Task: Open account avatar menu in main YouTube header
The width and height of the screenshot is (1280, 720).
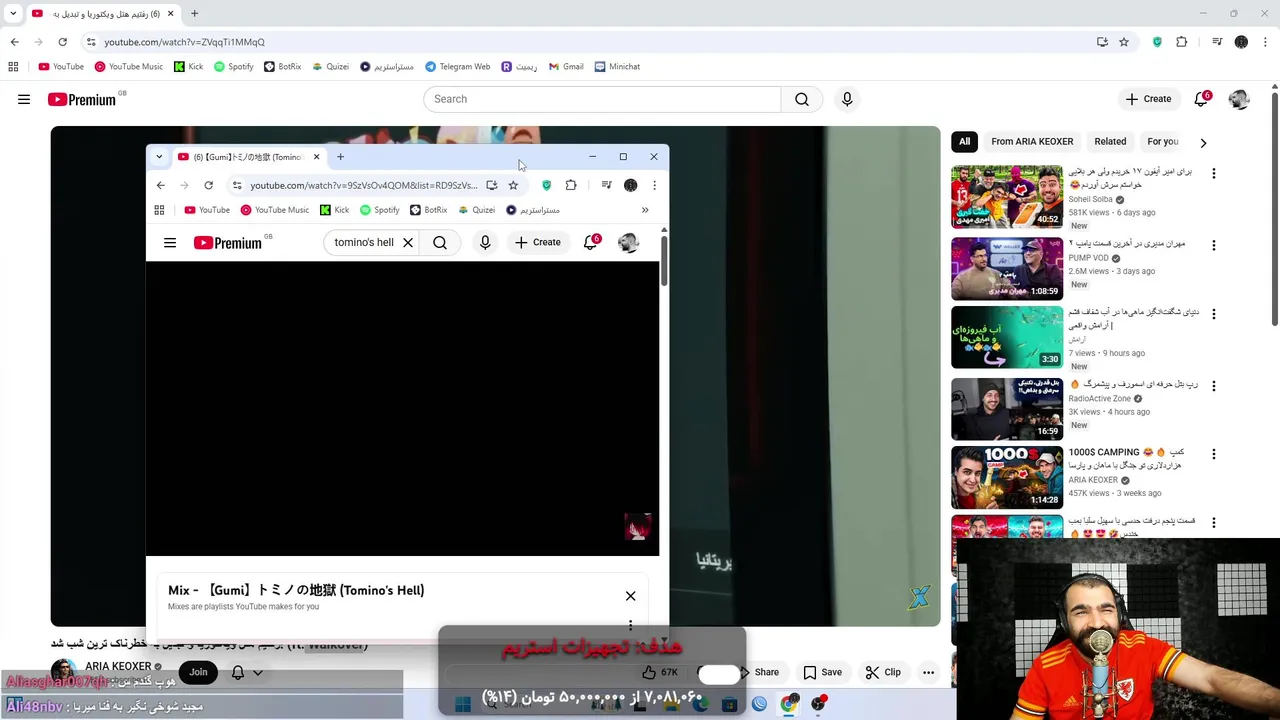Action: 1239,99
